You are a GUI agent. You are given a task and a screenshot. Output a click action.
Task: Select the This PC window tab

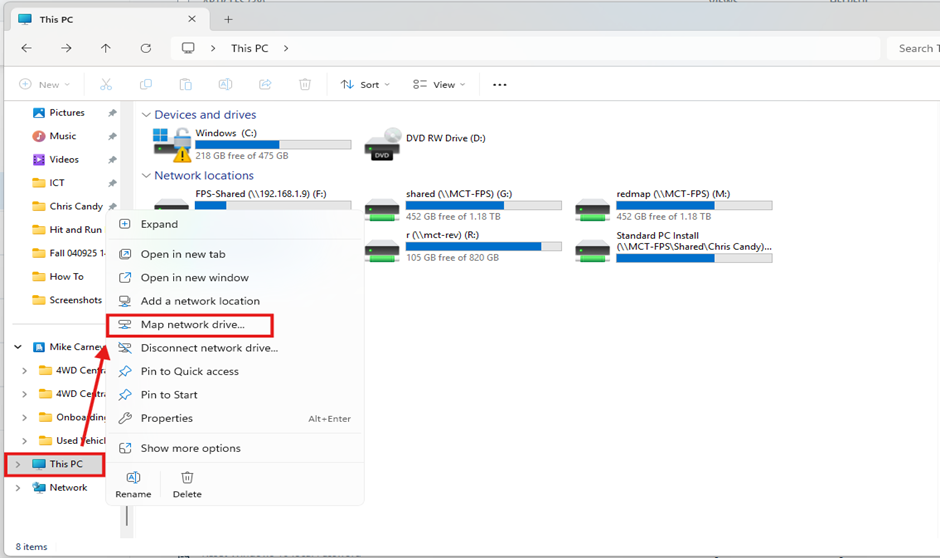click(x=108, y=19)
